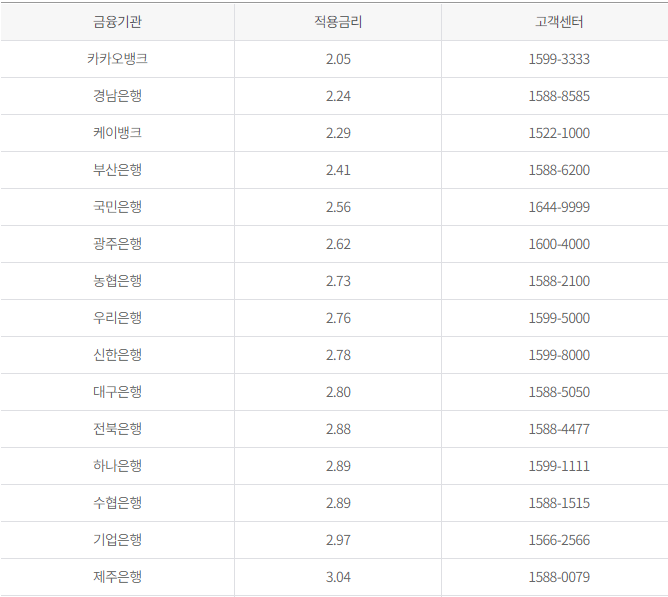Image resolution: width=668 pixels, height=597 pixels.
Task: Click phone number 1599-1111
Action: pyautogui.click(x=559, y=466)
